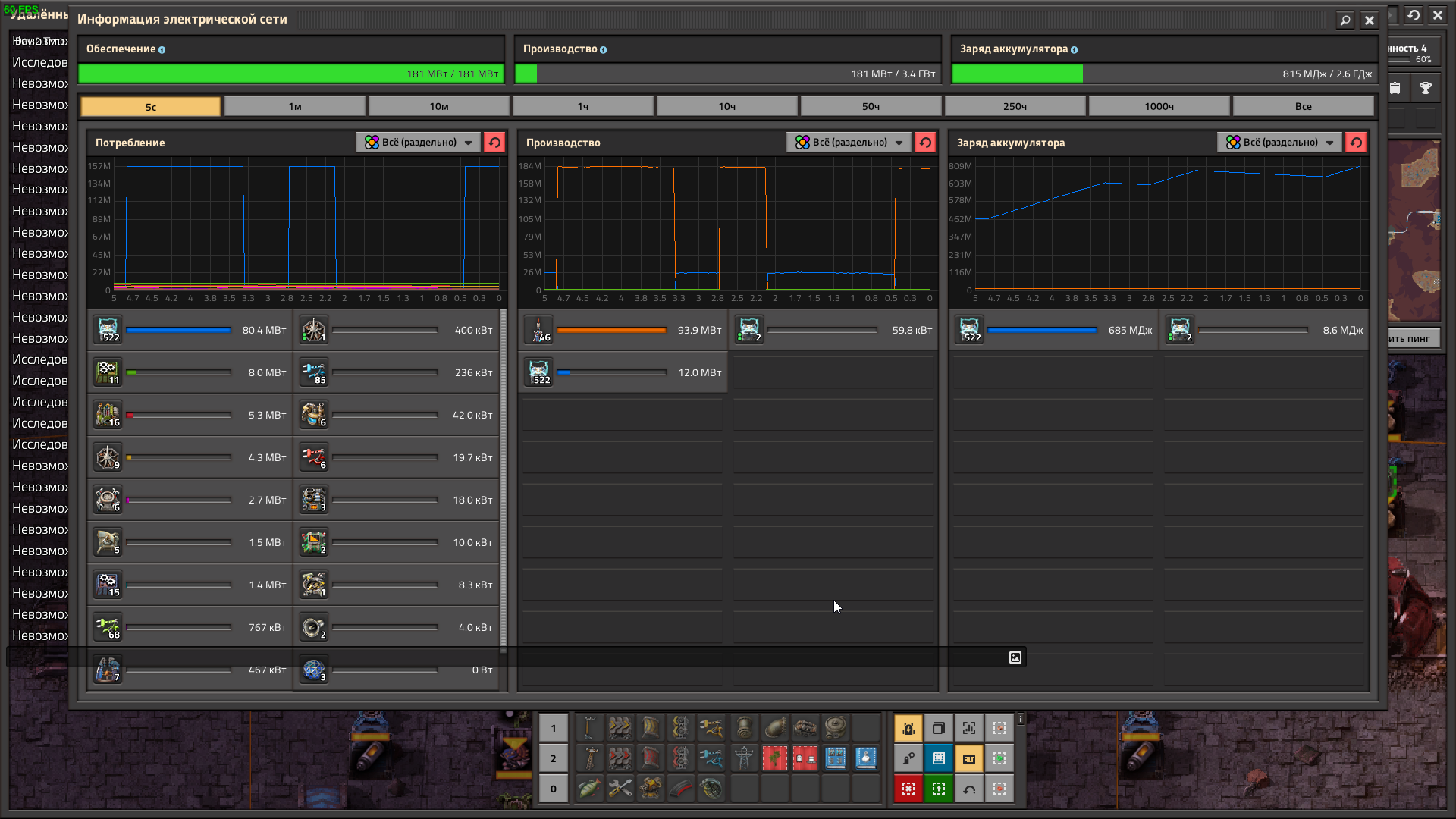Click the Обеспечение green satisfaction bar
The width and height of the screenshot is (1456, 819).
(x=291, y=74)
